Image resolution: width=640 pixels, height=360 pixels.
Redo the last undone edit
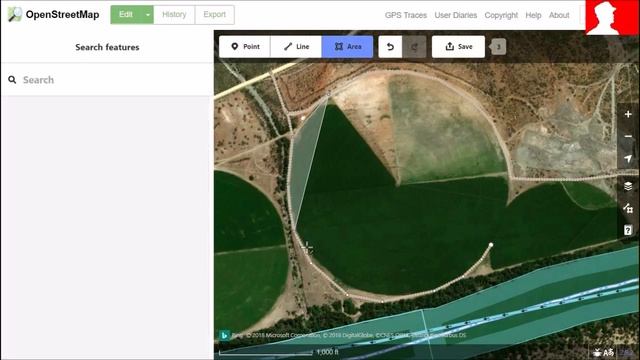pos(414,47)
